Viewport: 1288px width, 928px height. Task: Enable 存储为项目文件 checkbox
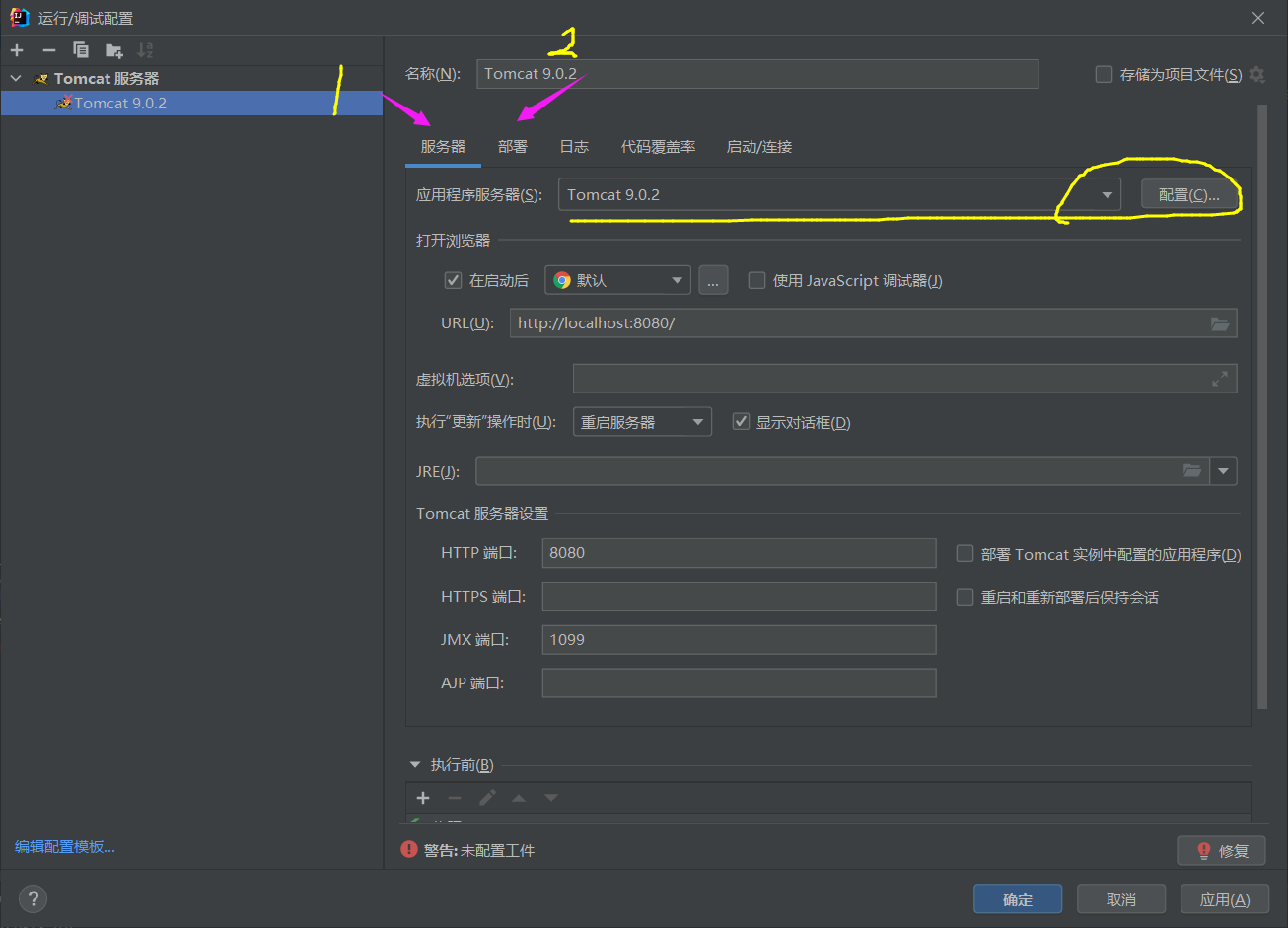coord(1105,74)
